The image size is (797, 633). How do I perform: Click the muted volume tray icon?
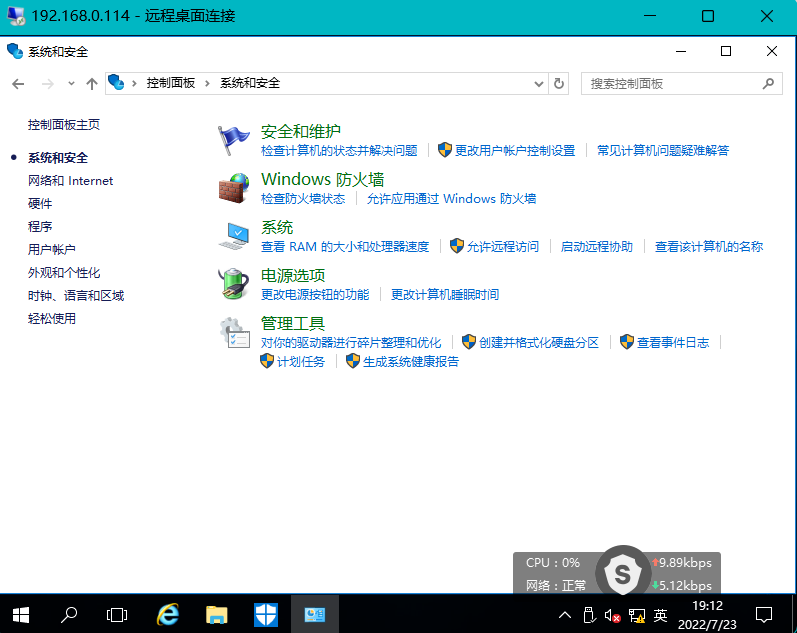[x=612, y=616]
